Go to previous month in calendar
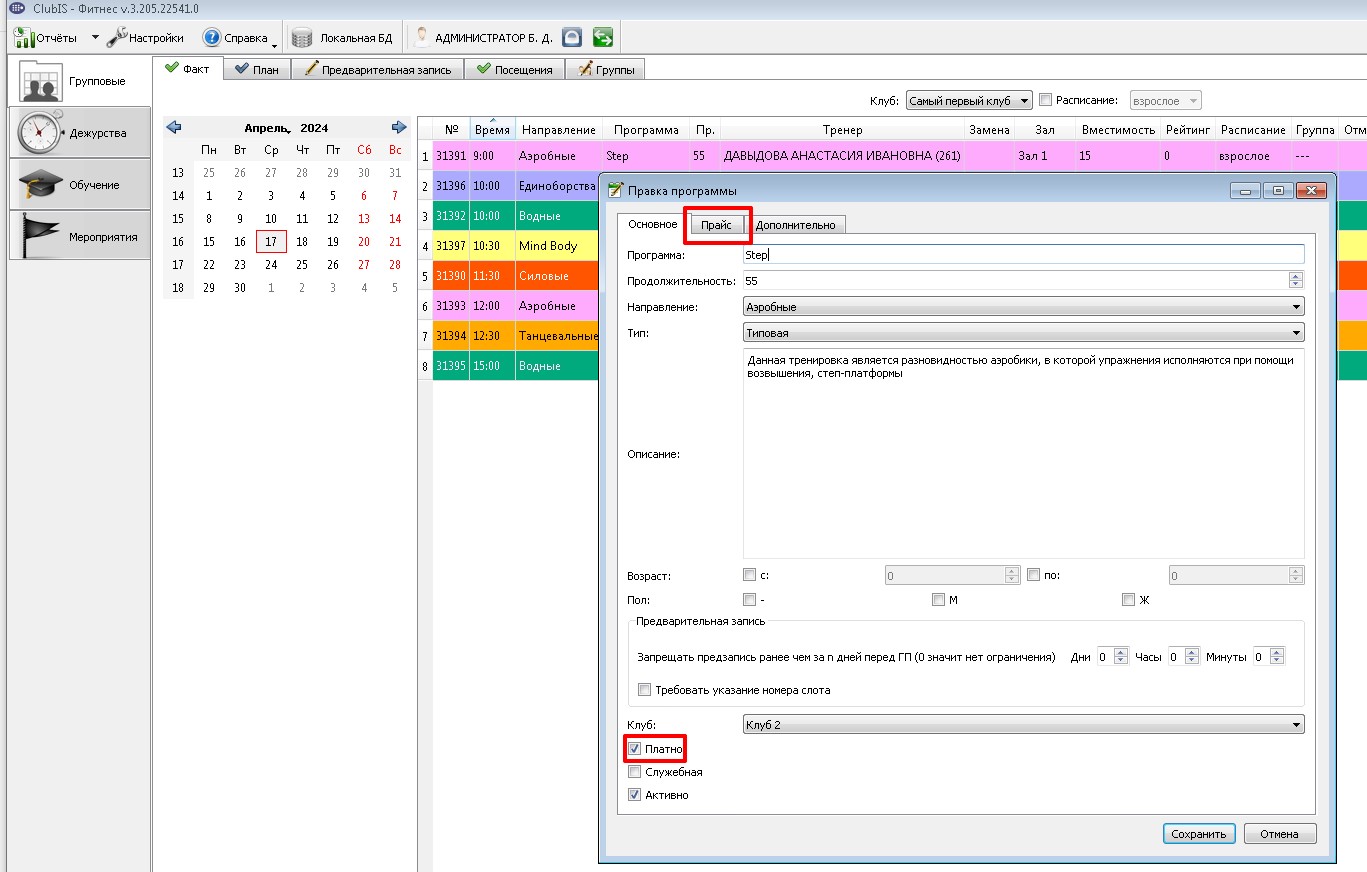 174,127
